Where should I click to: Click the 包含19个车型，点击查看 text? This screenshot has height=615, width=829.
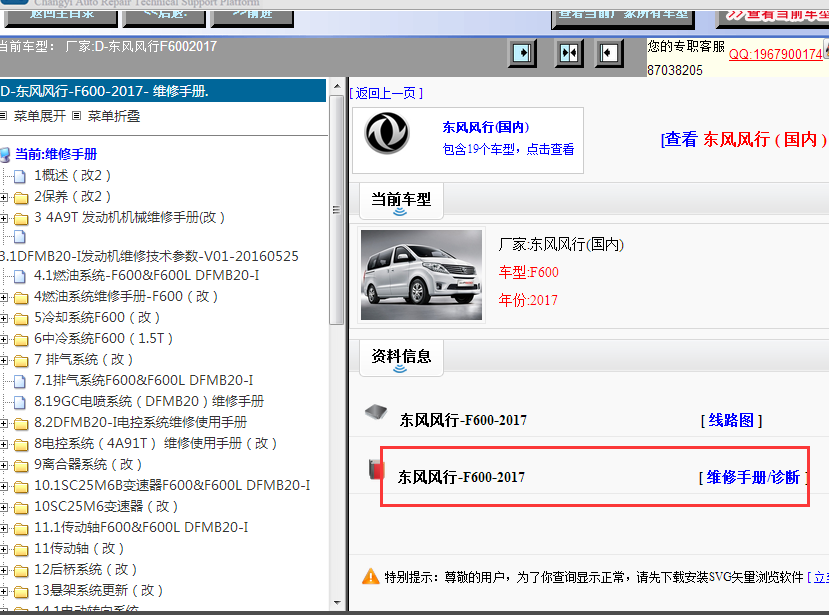[508, 150]
